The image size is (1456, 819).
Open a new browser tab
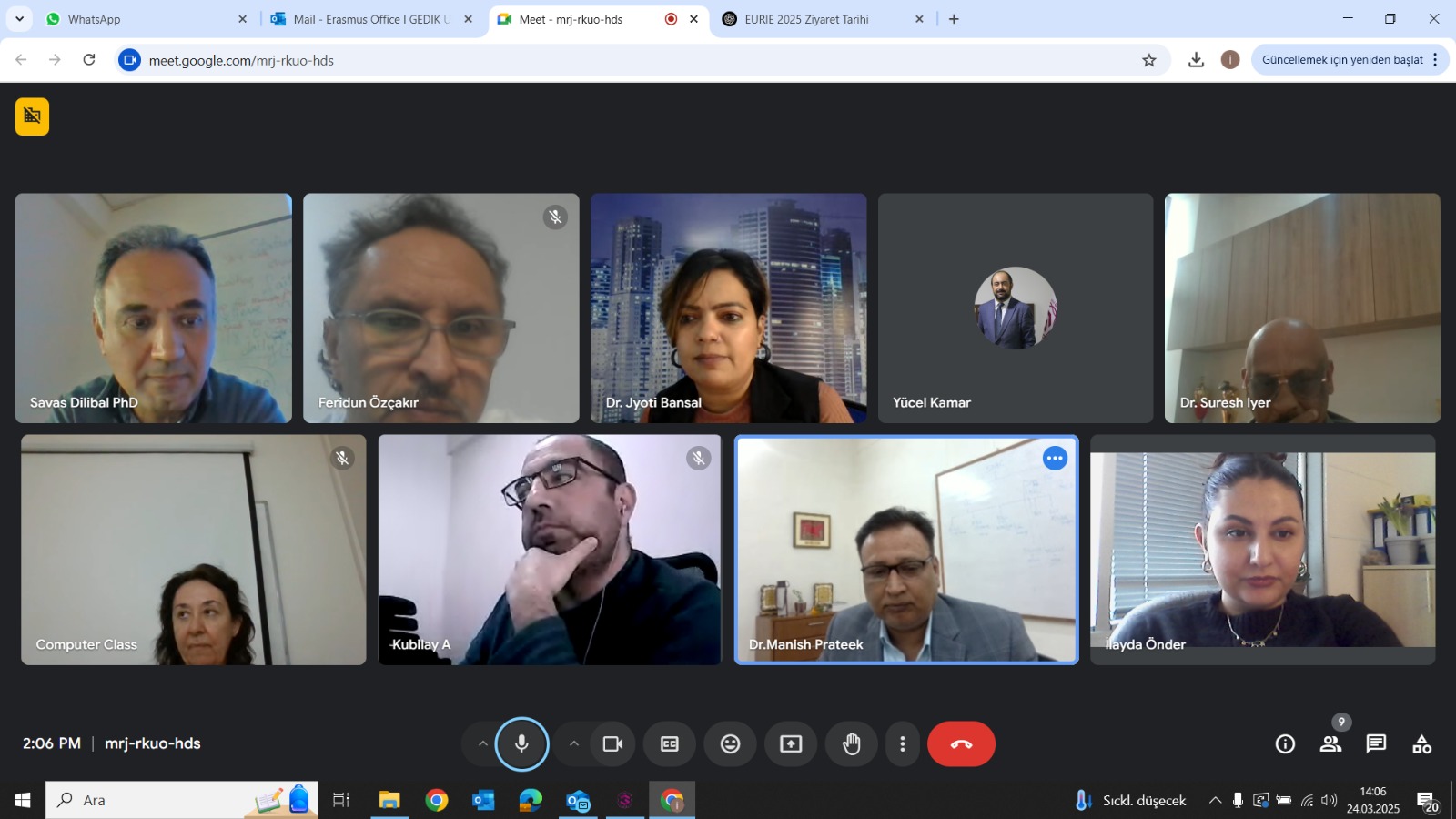954,19
